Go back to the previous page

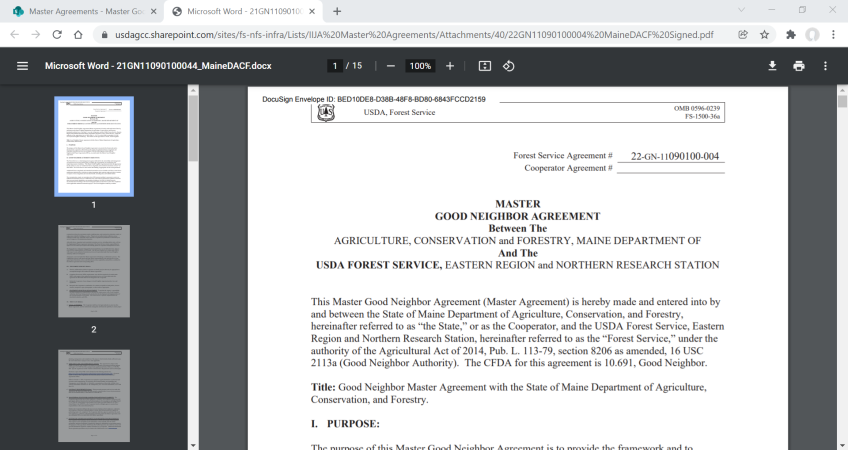click(x=15, y=35)
